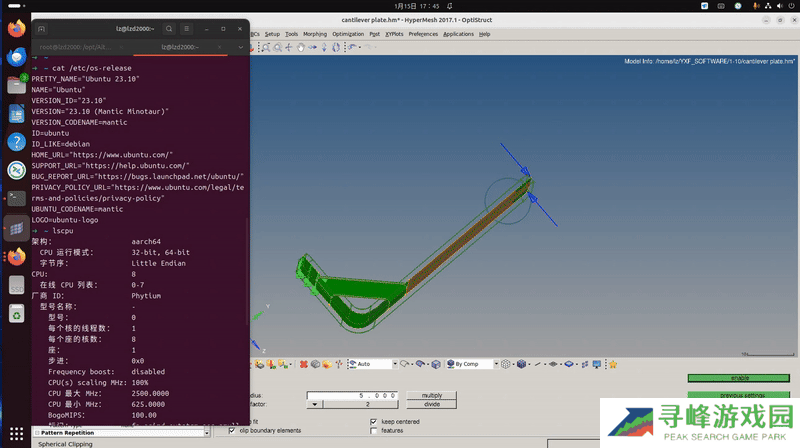
Task: Click the monitor display icon
Action: point(596,364)
